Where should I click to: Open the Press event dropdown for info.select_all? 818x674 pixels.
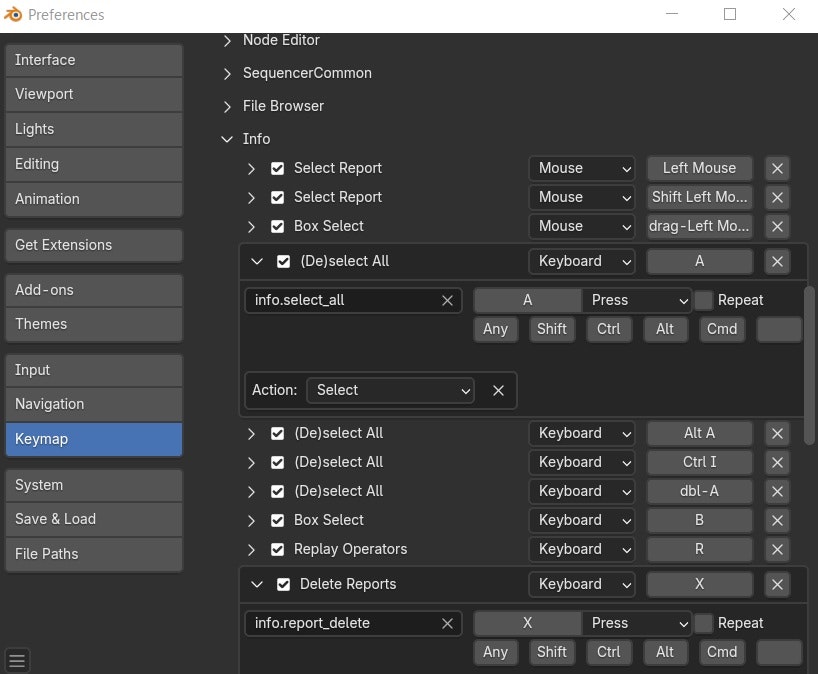tap(636, 300)
